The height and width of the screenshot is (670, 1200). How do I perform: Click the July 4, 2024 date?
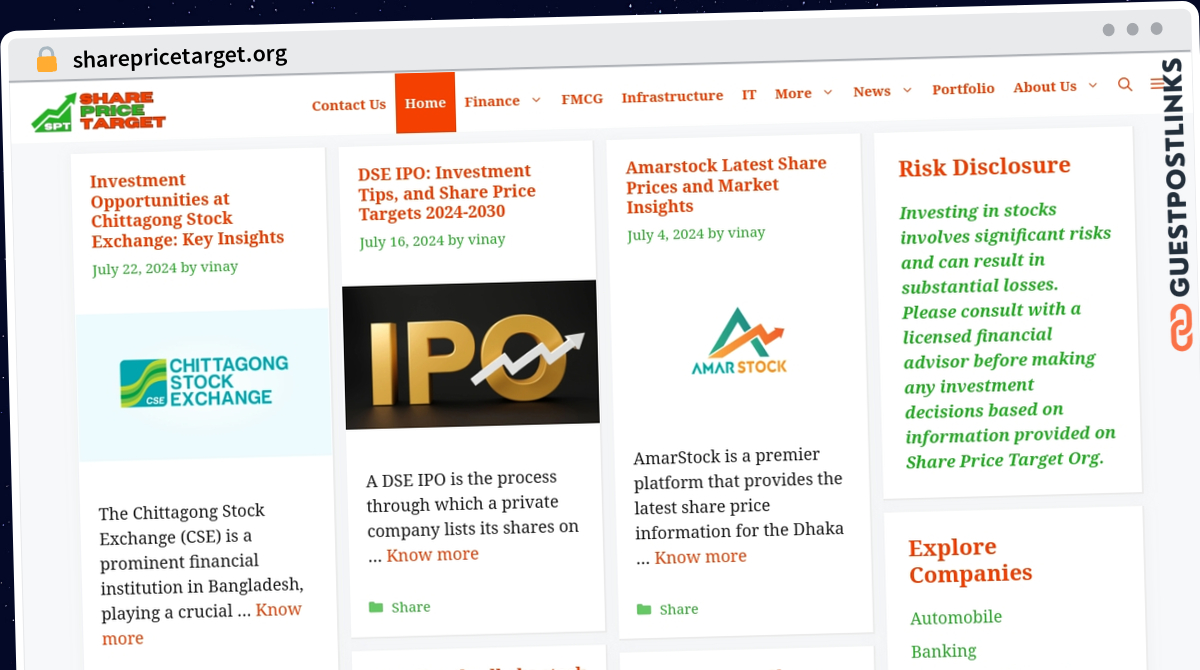tap(666, 235)
